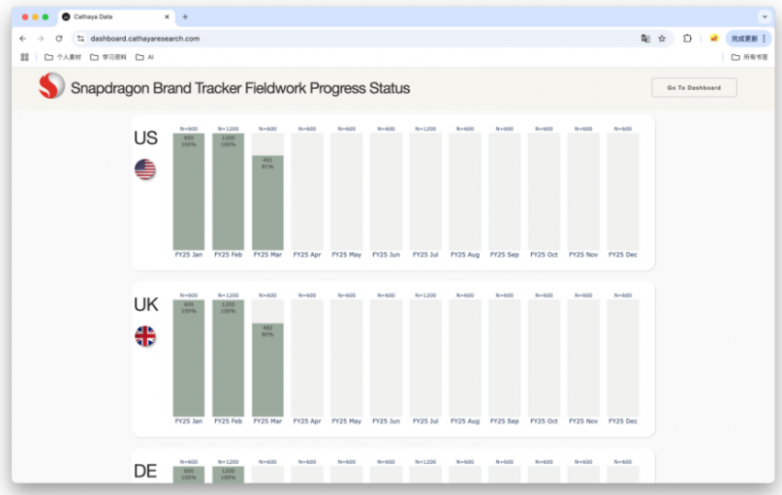782x495 pixels.
Task: Click the UK flag icon
Action: [145, 336]
